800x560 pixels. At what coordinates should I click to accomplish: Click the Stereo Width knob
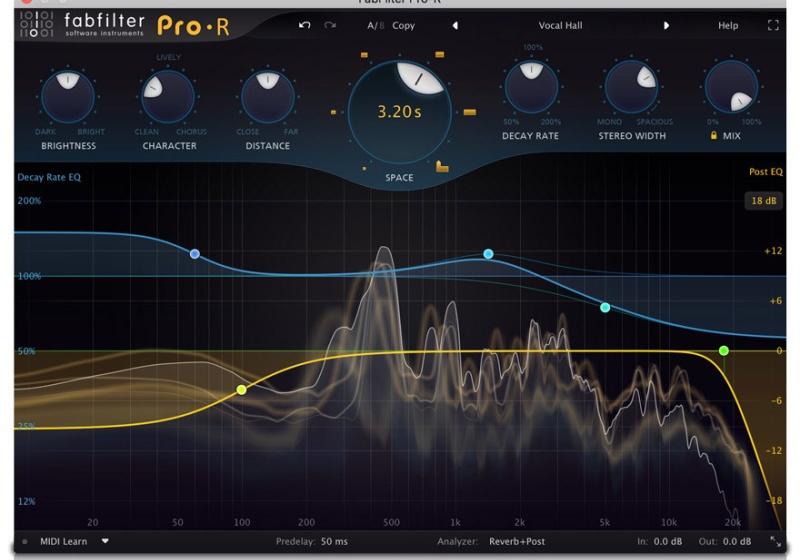point(632,87)
